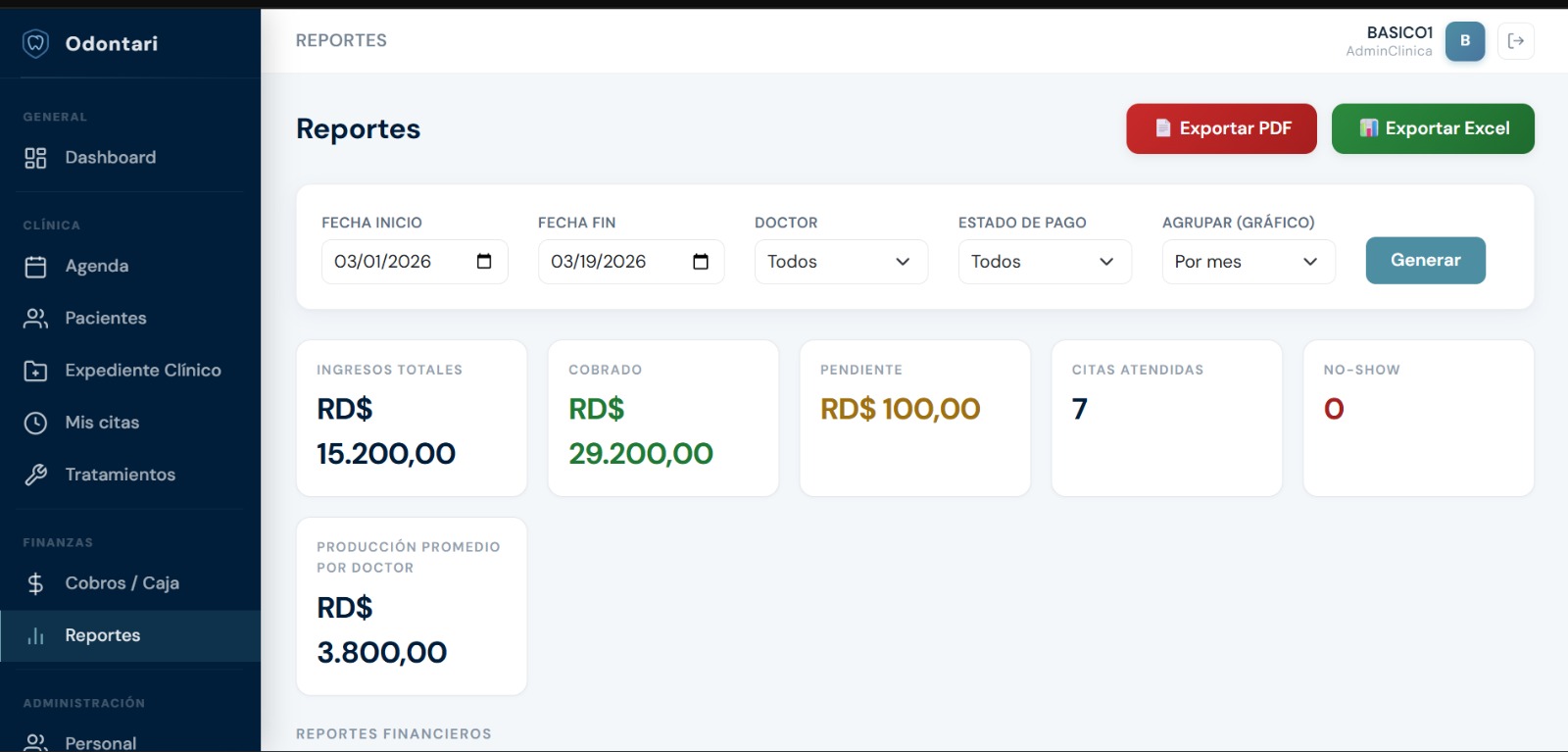Click the Dashboard grid icon

pyautogui.click(x=36, y=158)
